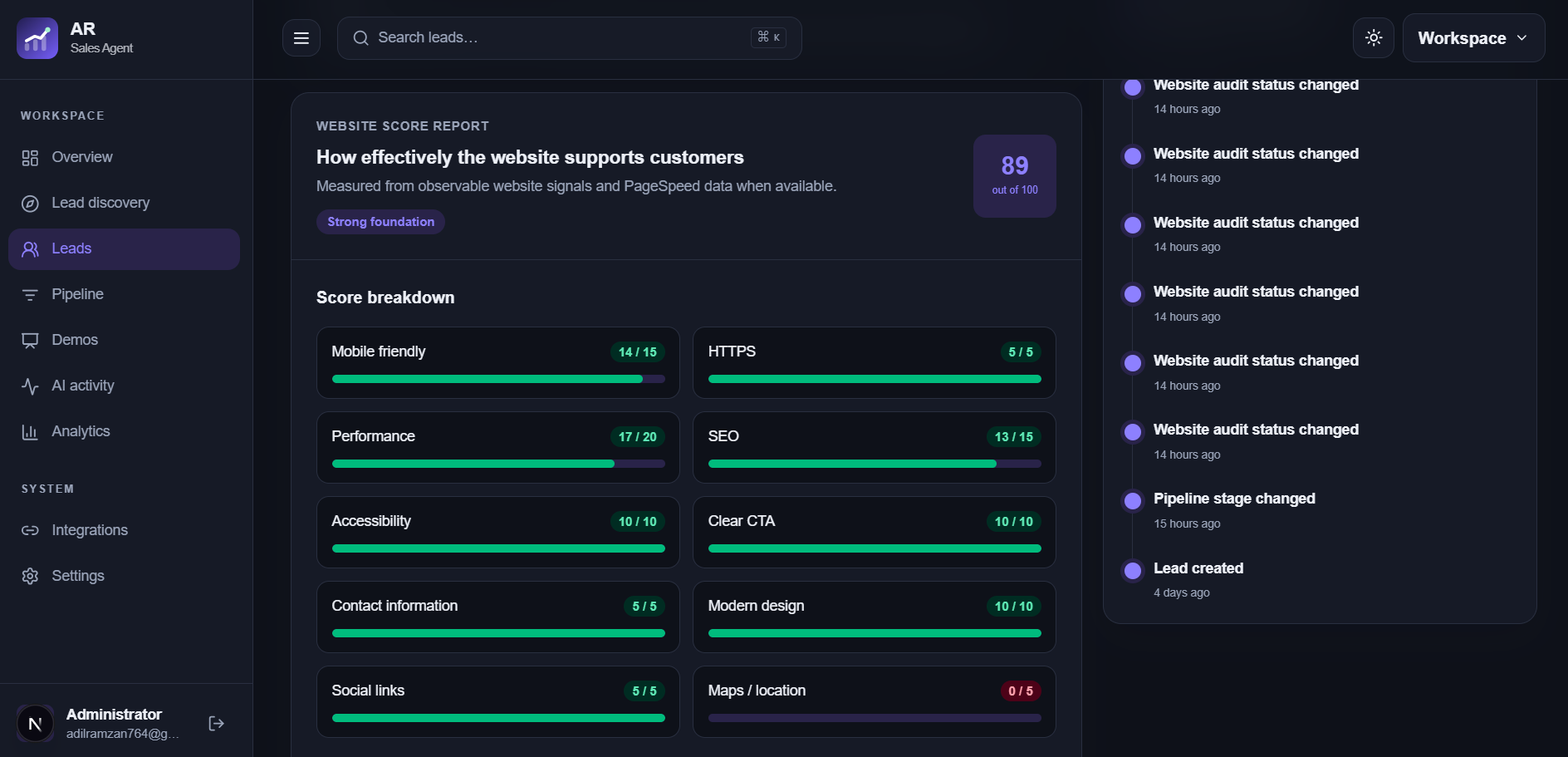1568x757 pixels.
Task: Click the Analytics bar chart icon
Action: pos(30,432)
